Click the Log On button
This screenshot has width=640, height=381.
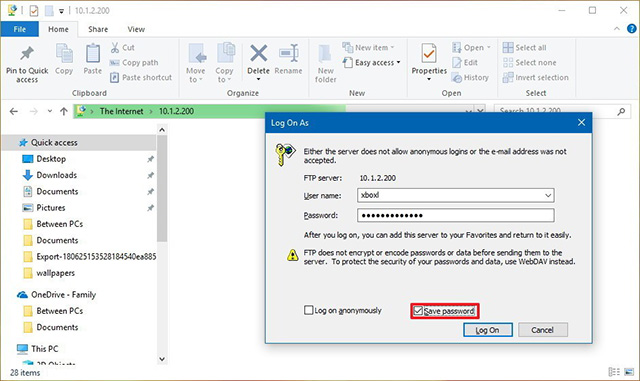tap(488, 330)
